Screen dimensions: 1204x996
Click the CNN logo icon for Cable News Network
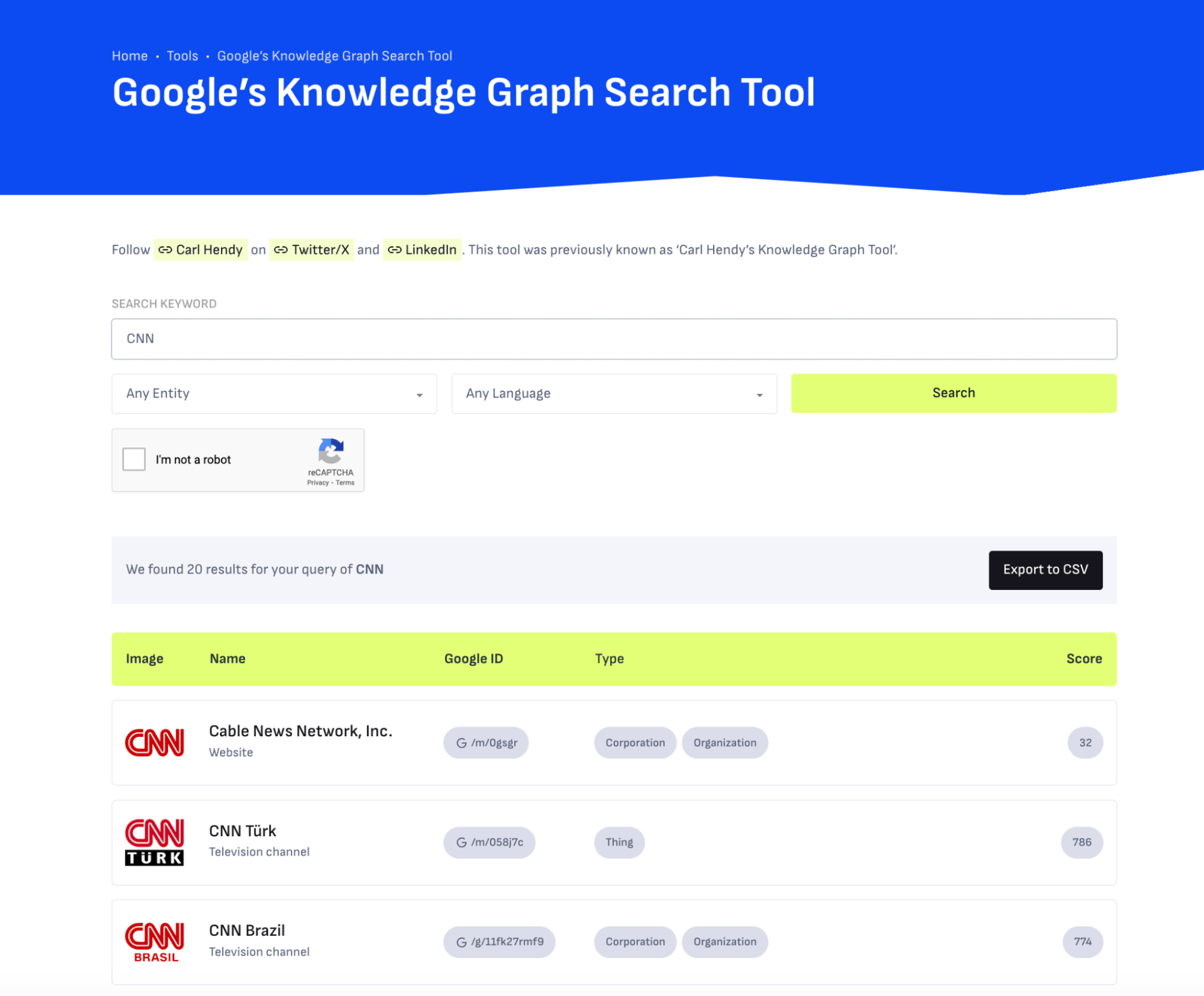pos(154,742)
